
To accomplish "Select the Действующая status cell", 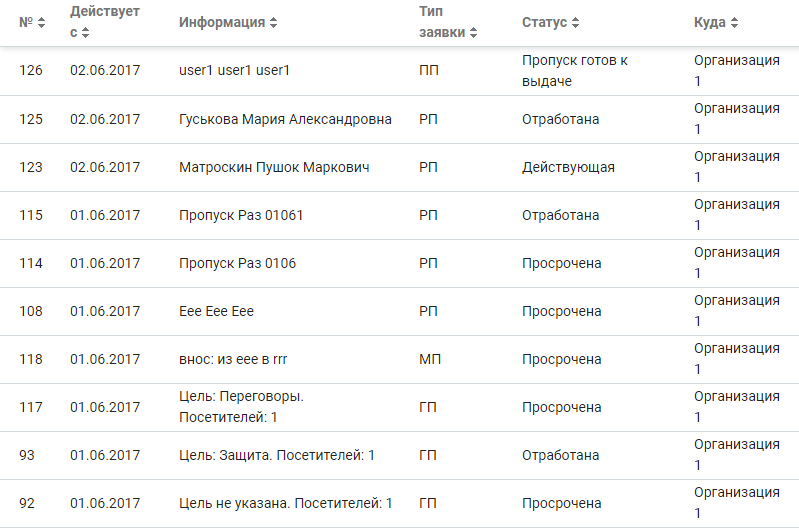I will click(568, 167).
